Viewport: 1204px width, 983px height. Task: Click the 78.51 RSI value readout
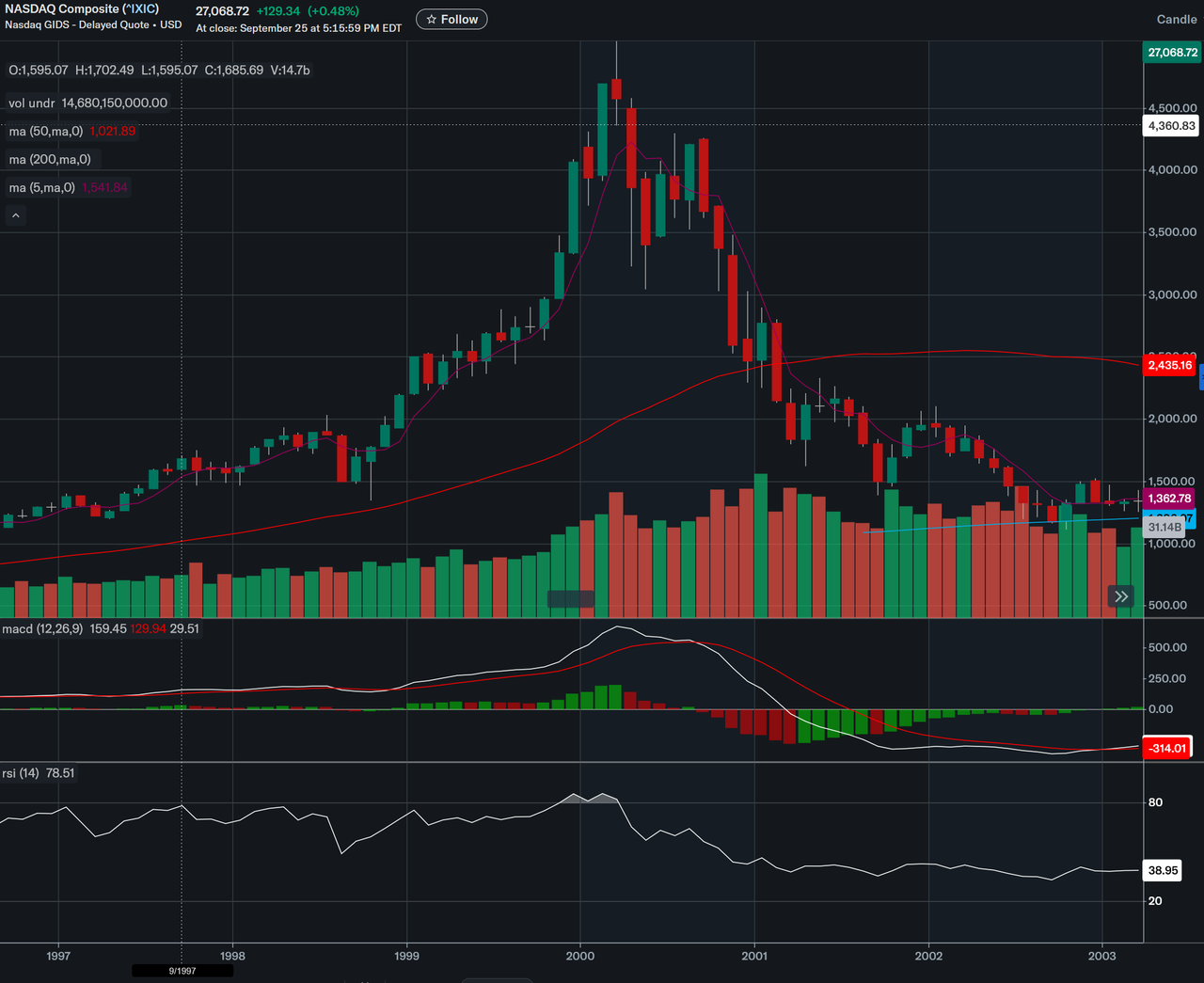point(60,773)
